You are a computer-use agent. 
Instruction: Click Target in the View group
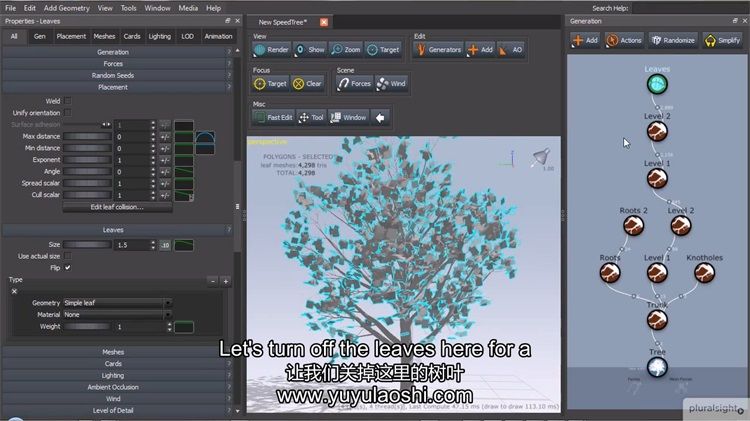(383, 49)
